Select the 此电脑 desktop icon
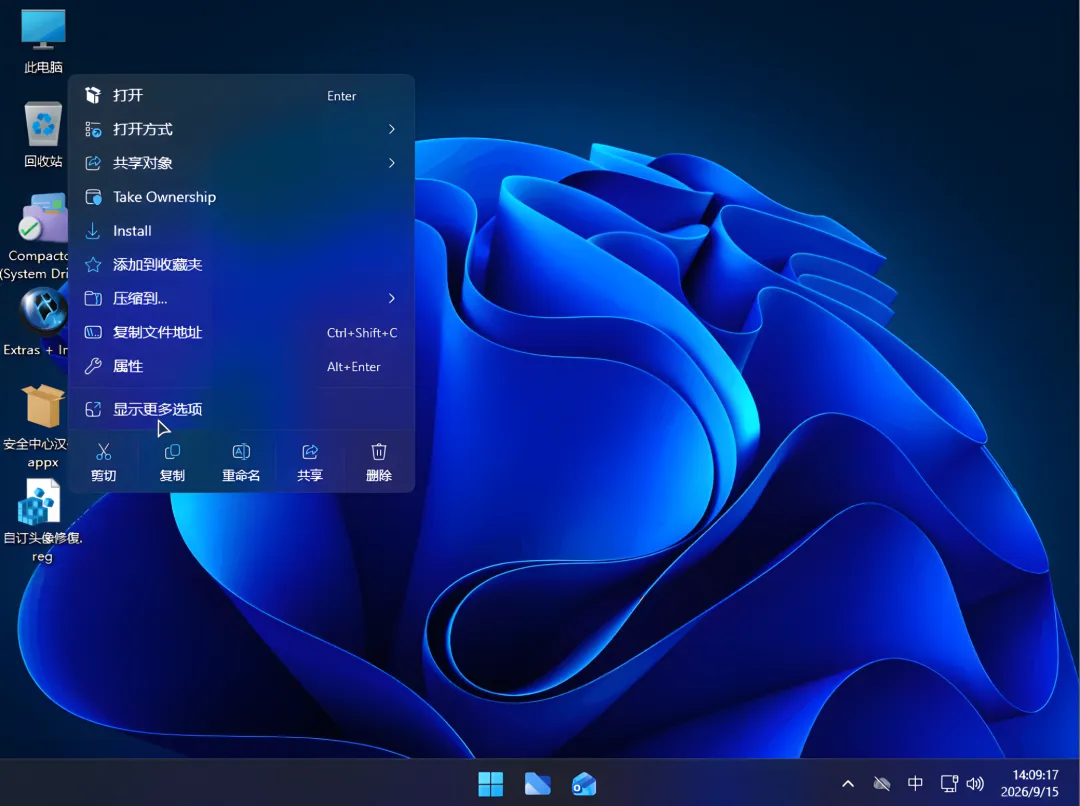 [43, 40]
